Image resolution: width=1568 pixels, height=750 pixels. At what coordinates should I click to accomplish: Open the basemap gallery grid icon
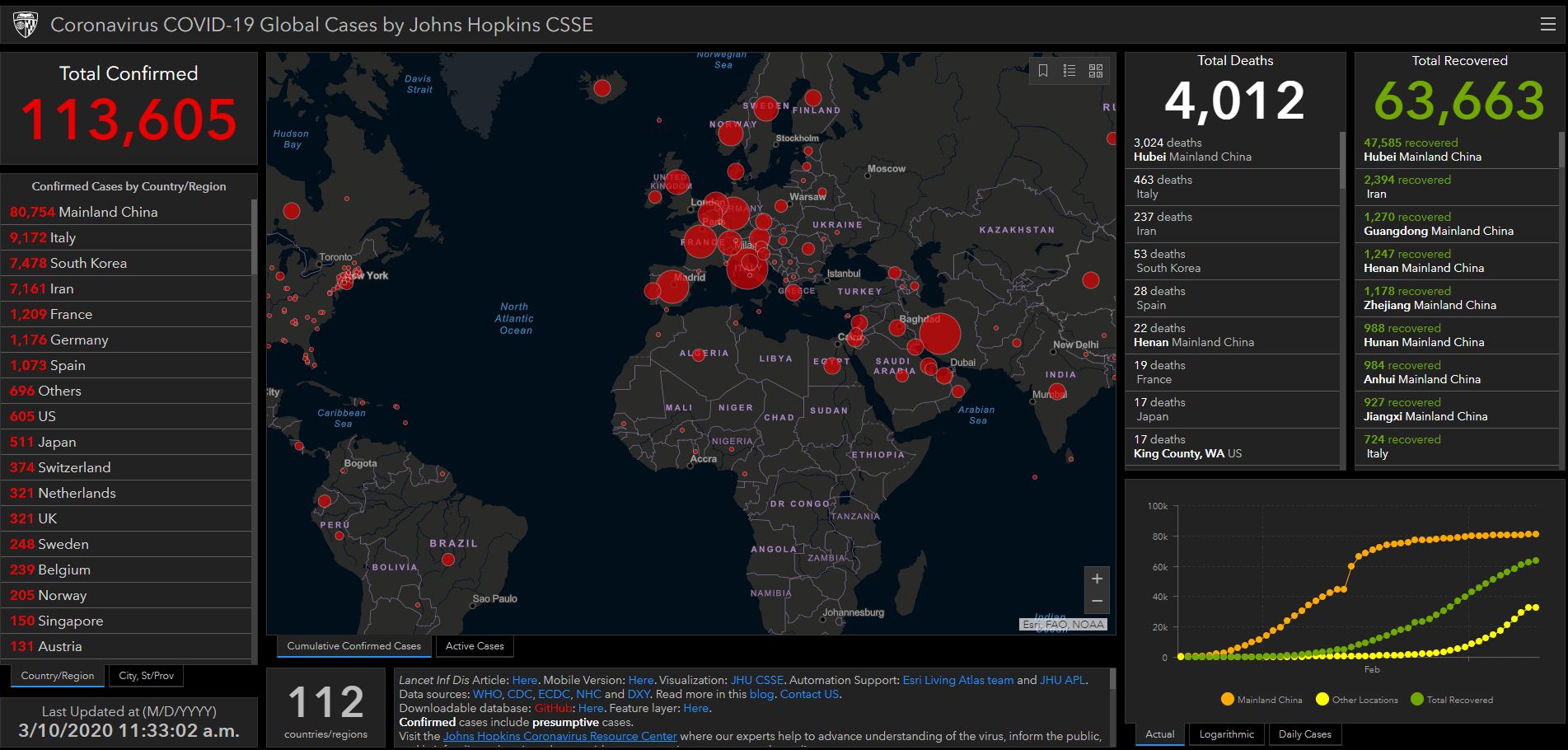(1096, 71)
